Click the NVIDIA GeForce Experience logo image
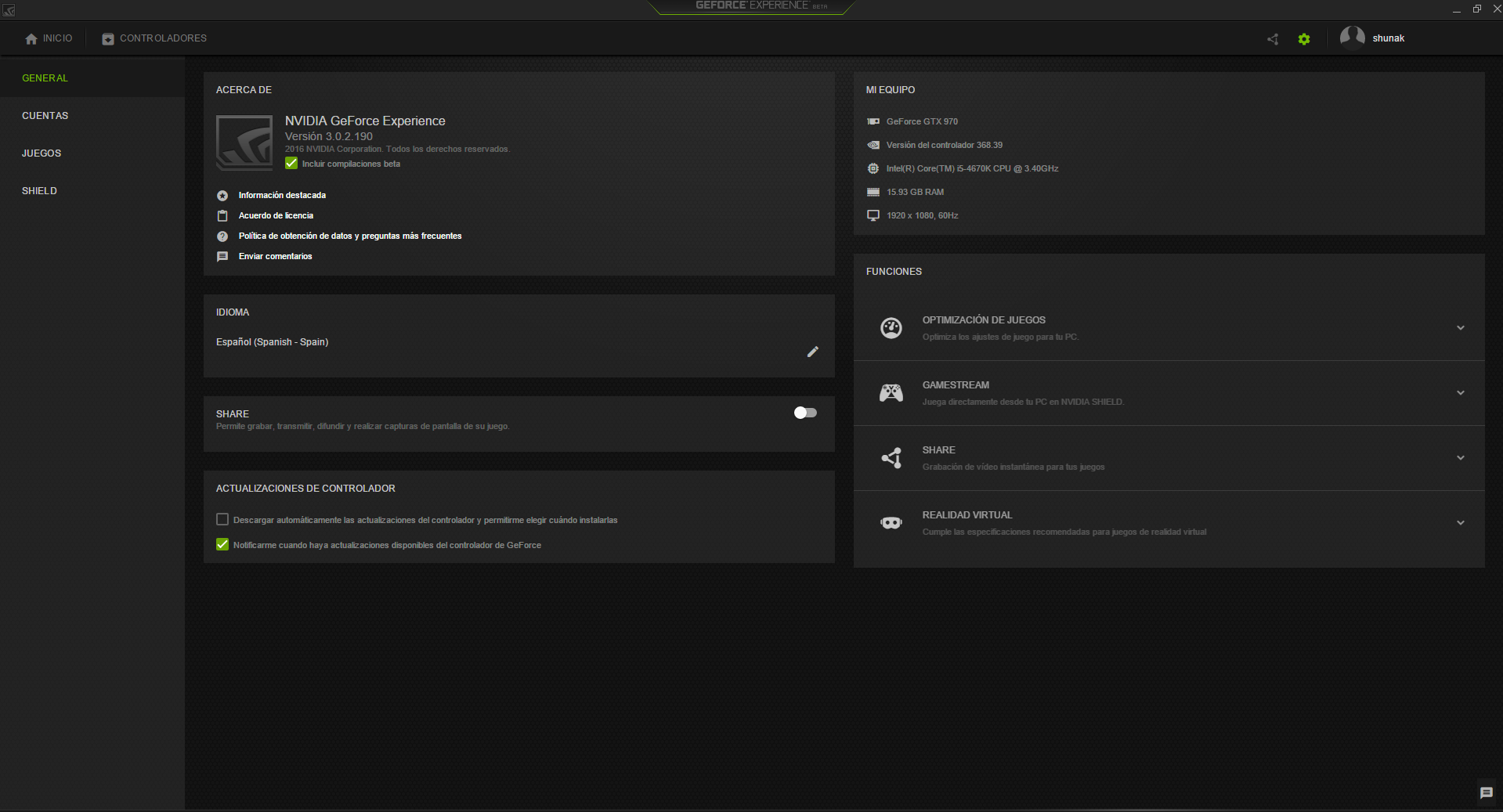This screenshot has height=812, width=1503. click(244, 143)
